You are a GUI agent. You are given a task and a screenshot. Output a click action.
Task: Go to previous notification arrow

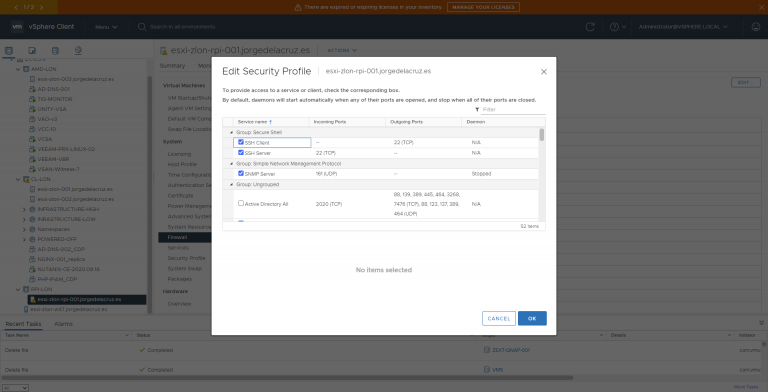16,7
